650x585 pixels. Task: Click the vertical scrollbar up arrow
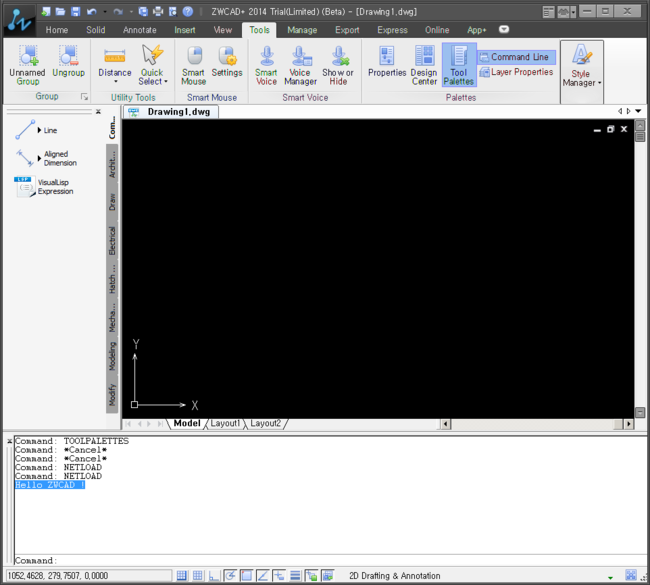tap(640, 125)
